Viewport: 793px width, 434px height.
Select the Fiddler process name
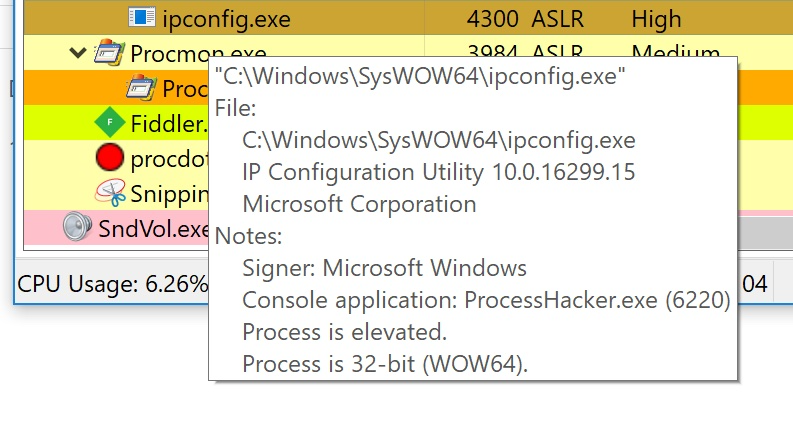(169, 124)
